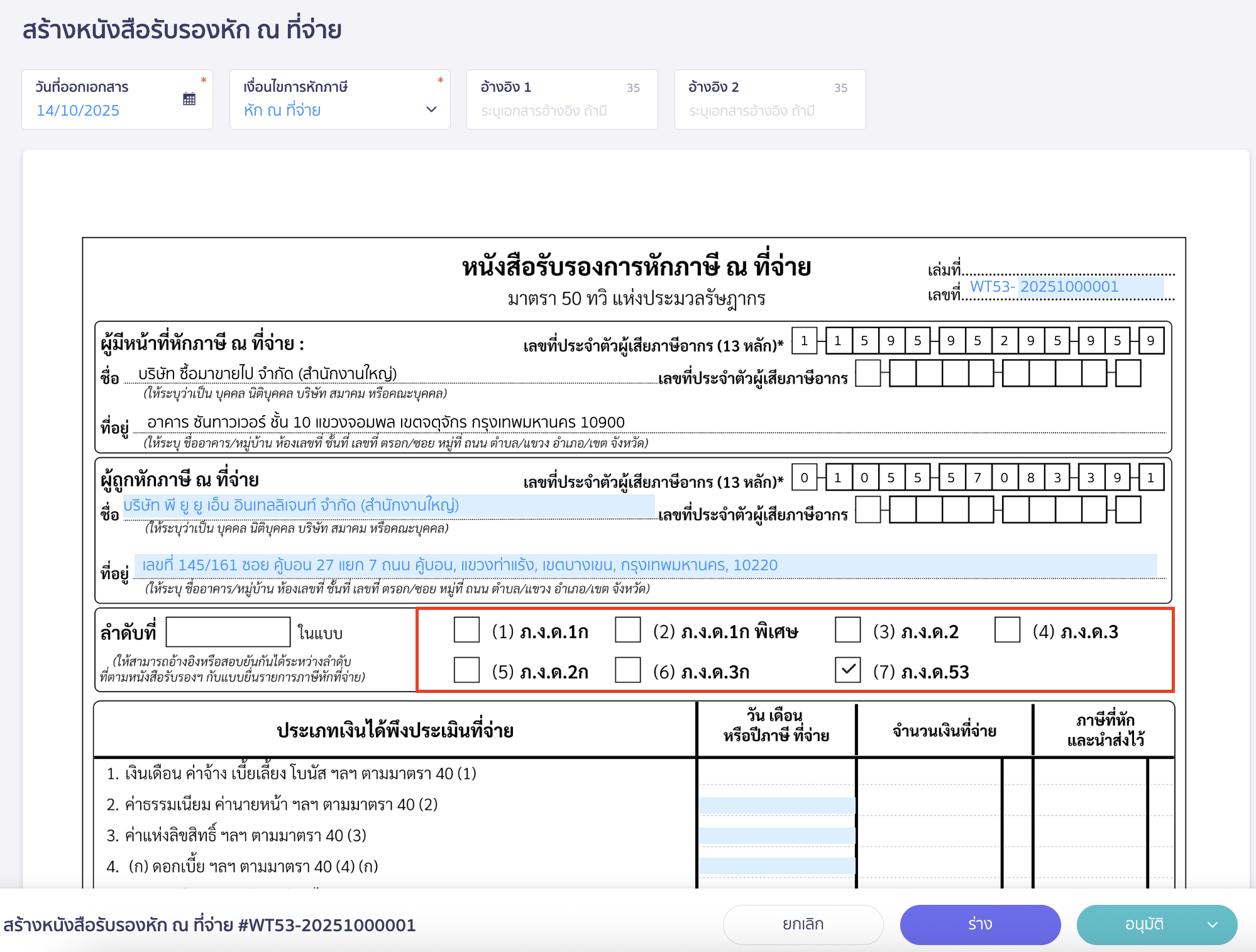Click the date field for row 2 ค่าธรรมเนียม
Screen dimensions: 1256x952
[x=776, y=805]
